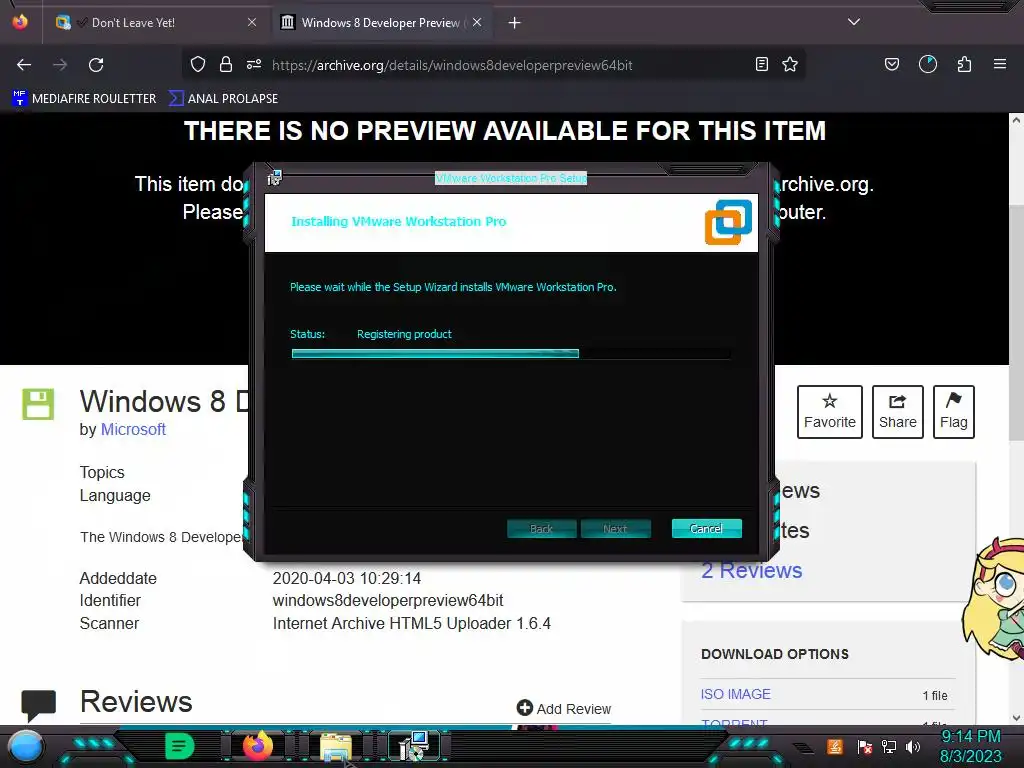This screenshot has width=1024, height=768.
Task: Download the ISO IMAGE option
Action: (x=735, y=694)
